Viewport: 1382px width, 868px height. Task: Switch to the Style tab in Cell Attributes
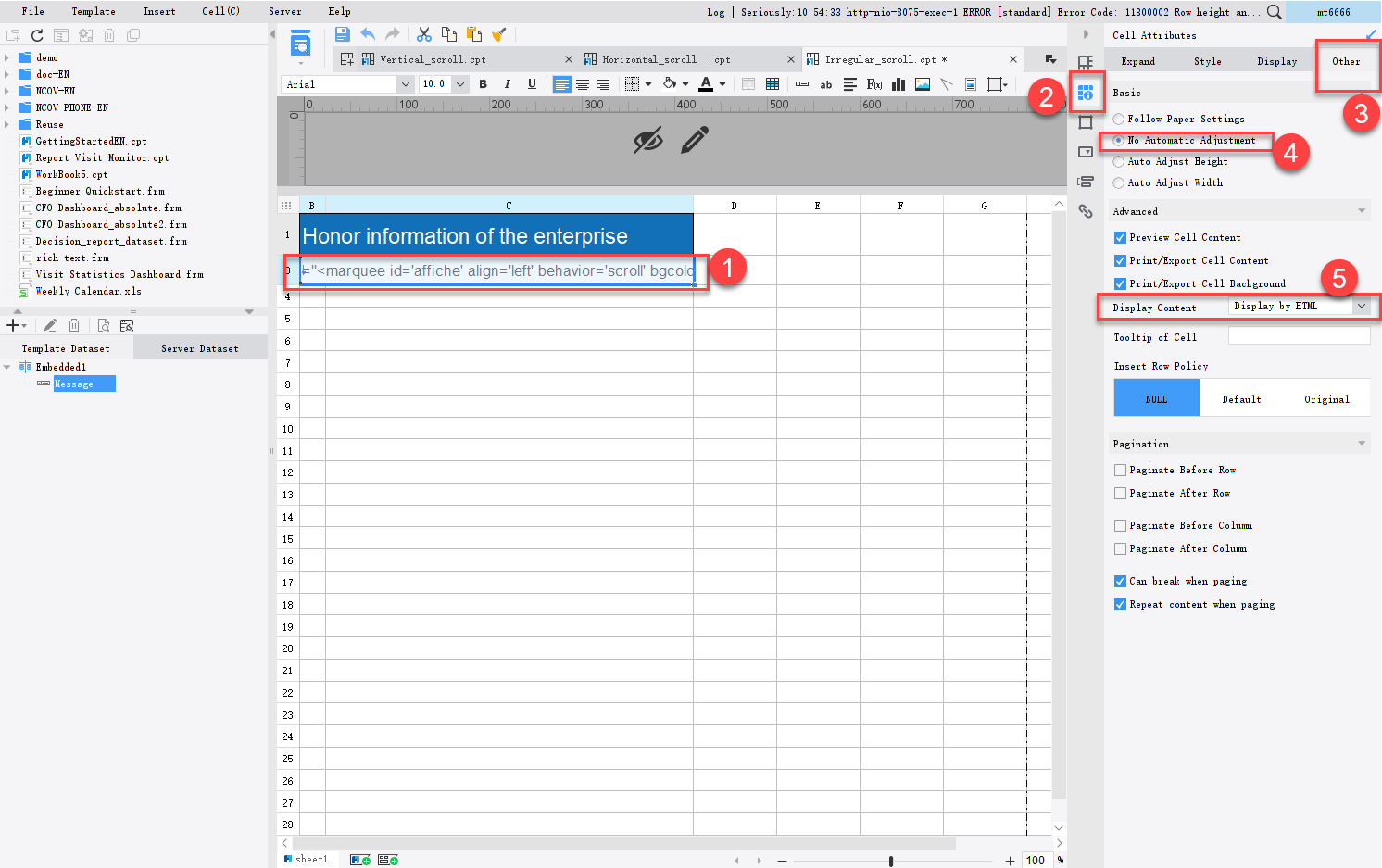coord(1208,61)
